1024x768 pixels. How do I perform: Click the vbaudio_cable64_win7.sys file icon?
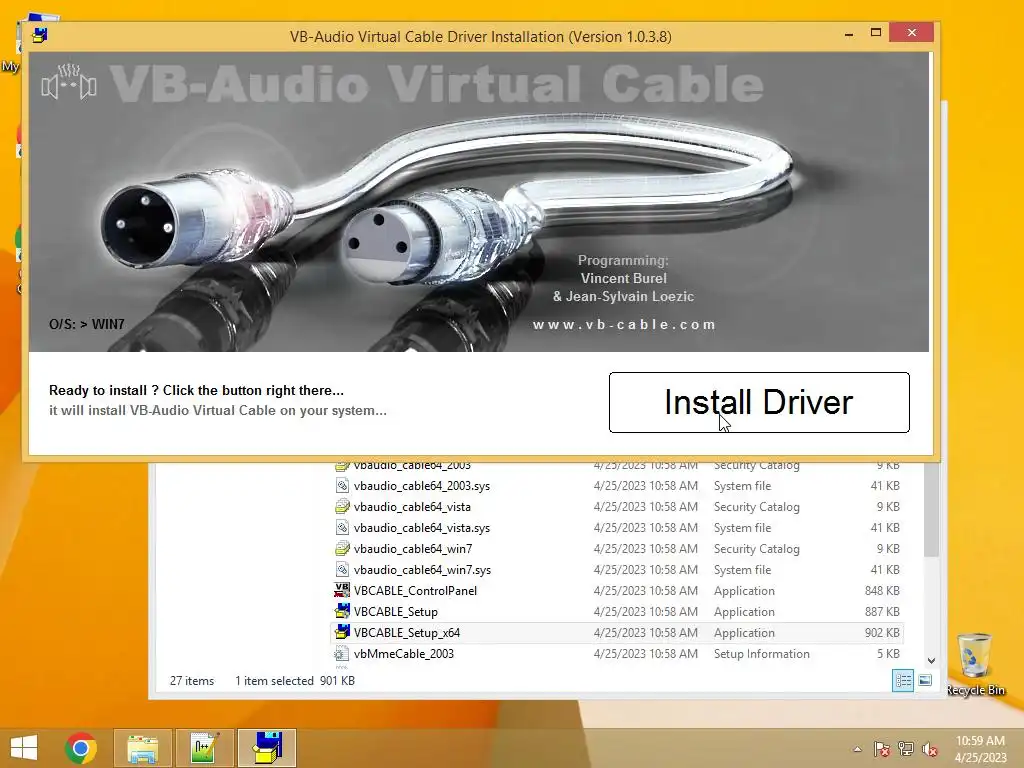point(342,569)
